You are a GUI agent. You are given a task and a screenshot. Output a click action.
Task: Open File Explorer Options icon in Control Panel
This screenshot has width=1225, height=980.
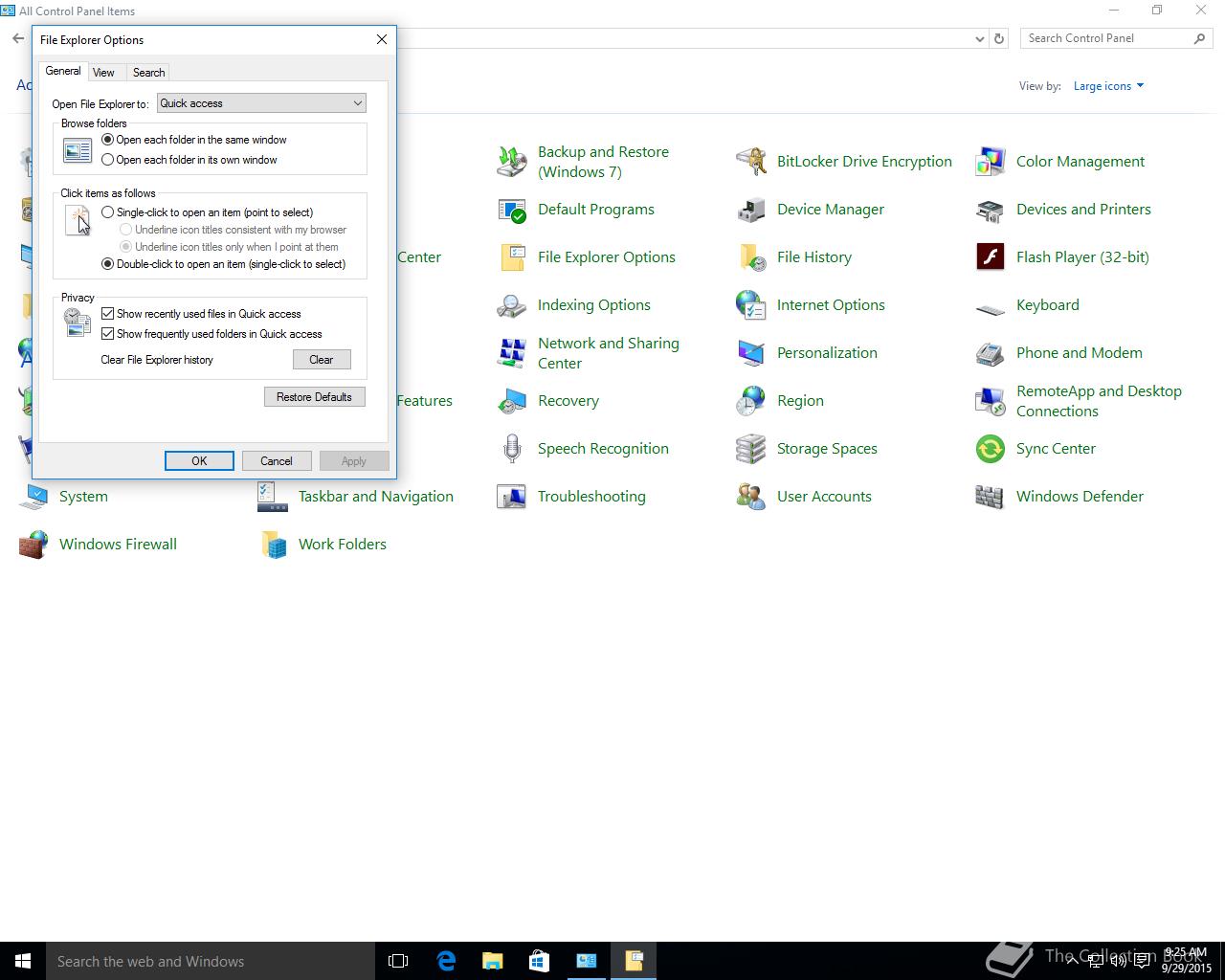[x=512, y=257]
